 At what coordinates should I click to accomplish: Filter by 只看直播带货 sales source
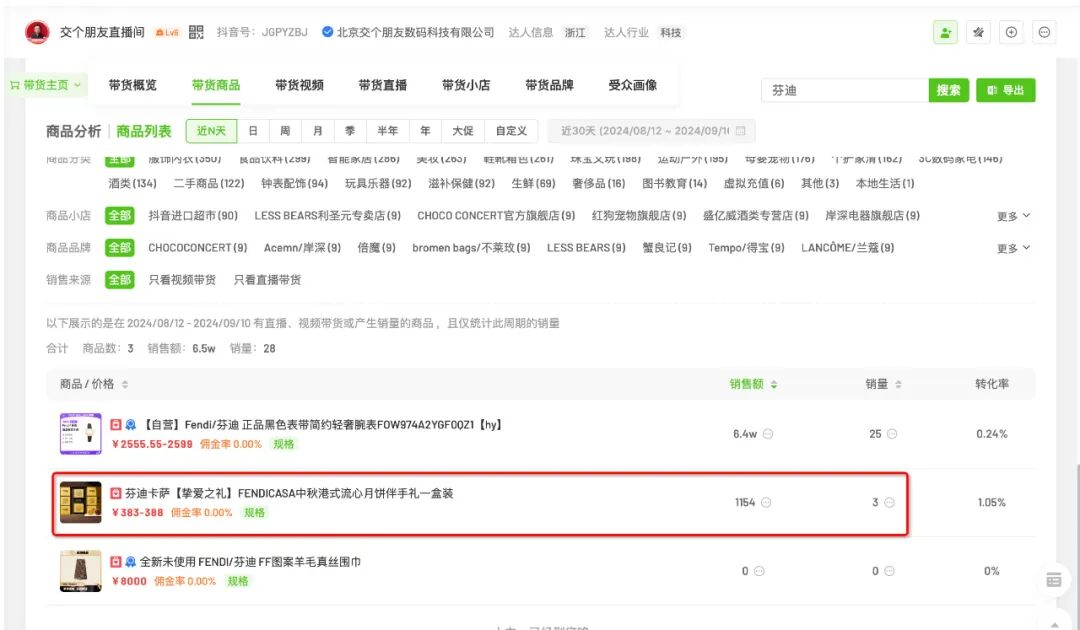(267, 280)
